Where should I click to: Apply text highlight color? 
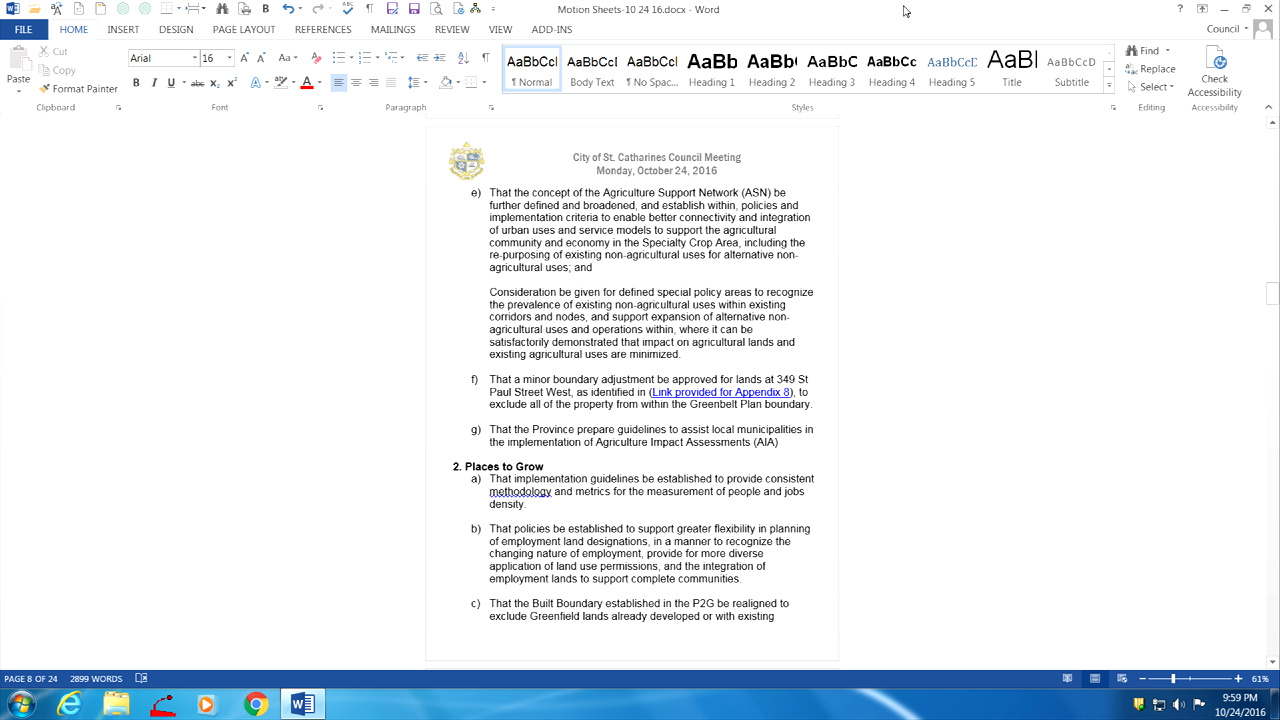[x=281, y=83]
